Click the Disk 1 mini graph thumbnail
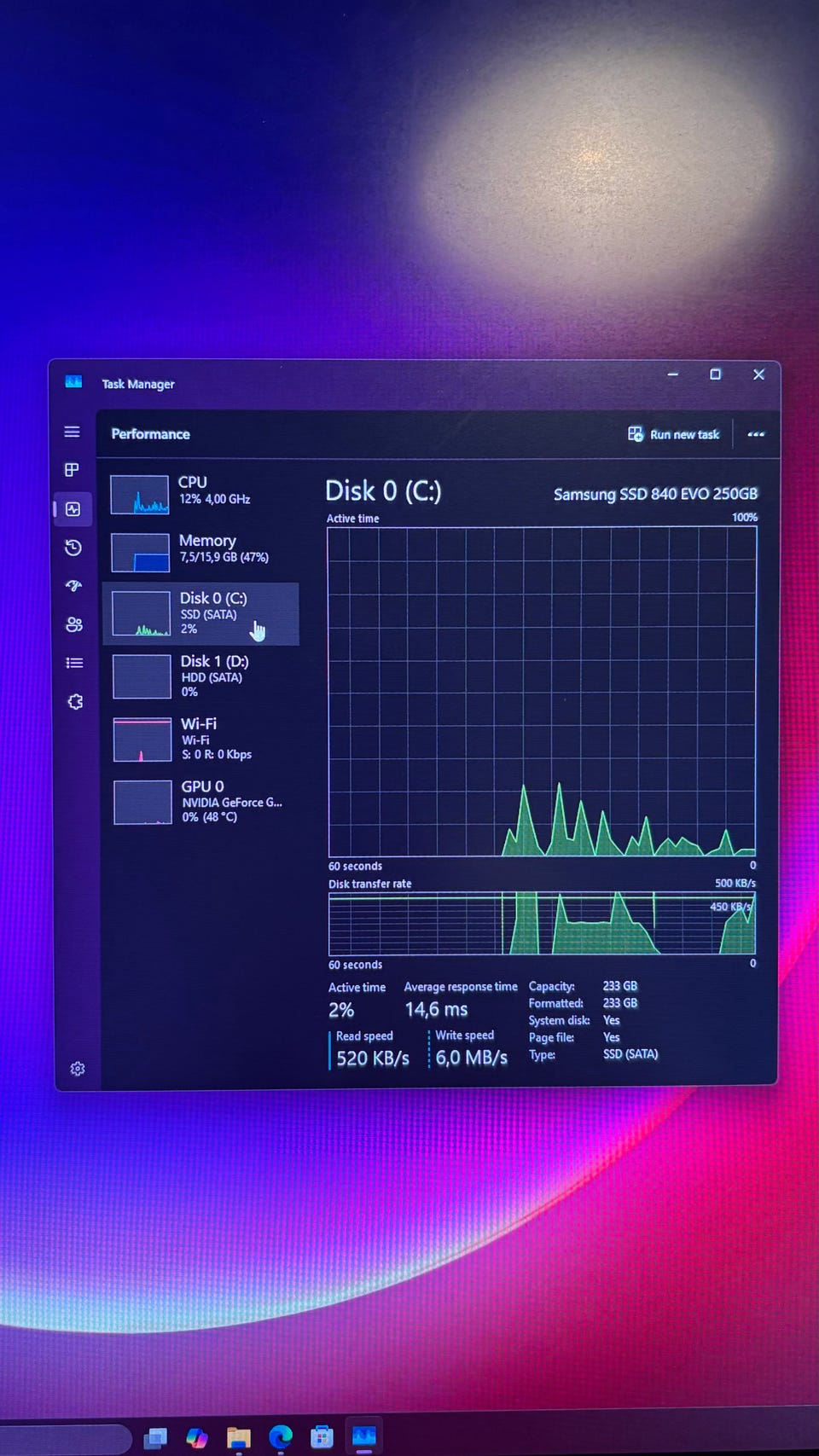Viewport: 819px width, 1456px height. [x=142, y=676]
